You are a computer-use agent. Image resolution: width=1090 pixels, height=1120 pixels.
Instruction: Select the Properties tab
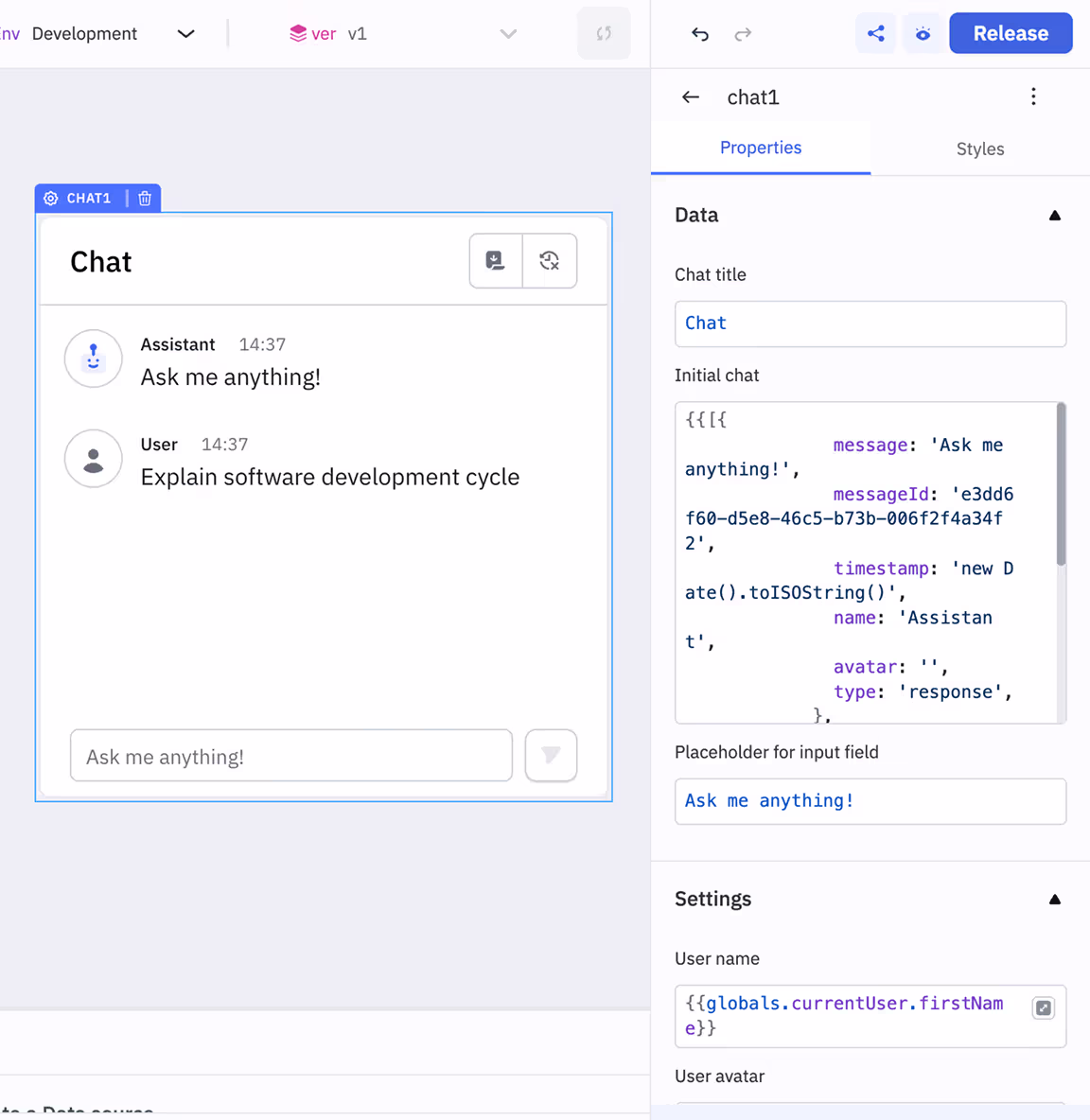[760, 148]
